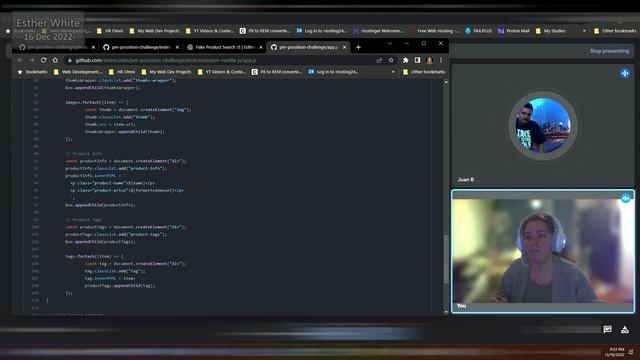
Task: Open HR Omni folder in GitHub window bookmarks bar
Action: tap(122, 72)
